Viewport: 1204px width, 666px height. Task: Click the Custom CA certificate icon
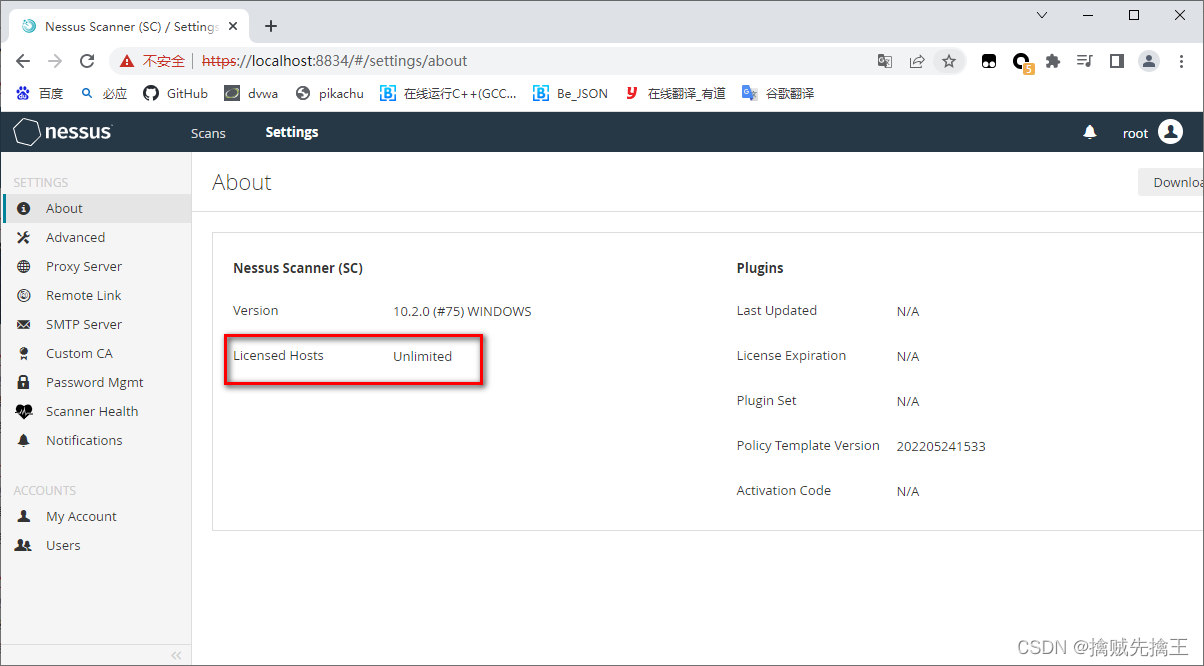tap(24, 354)
